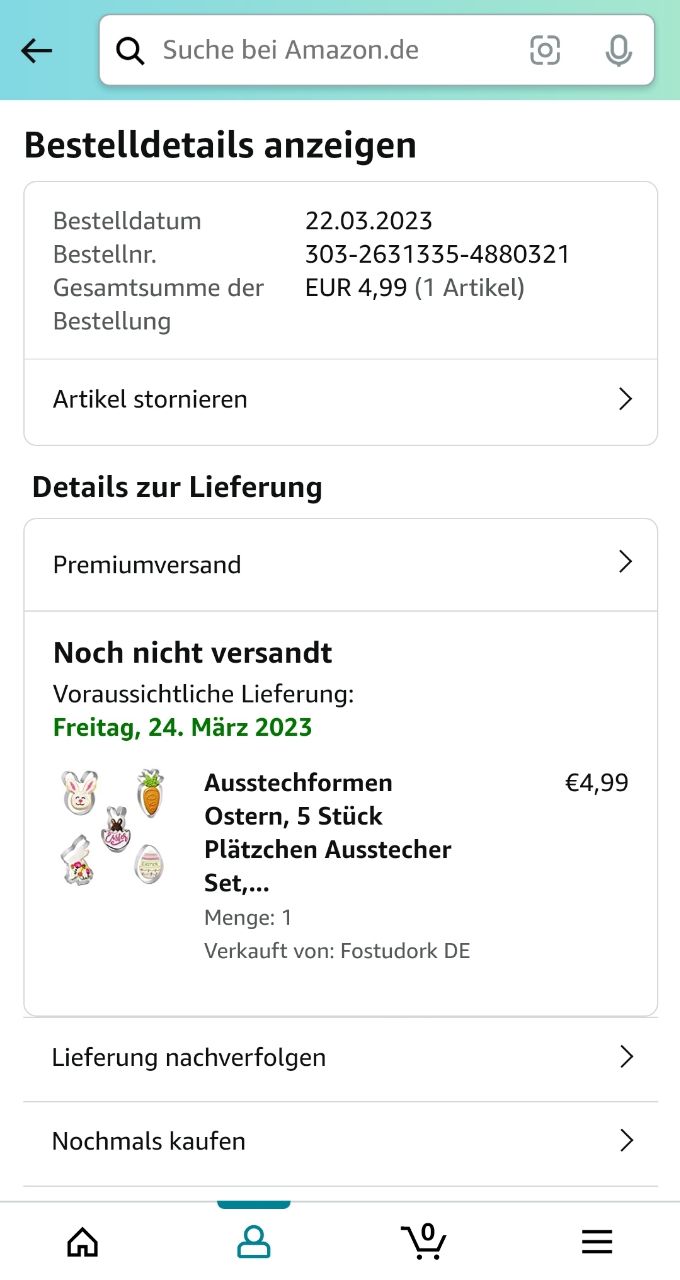Focus the Suche bei Amazon.de field
The width and height of the screenshot is (680, 1280).
[x=330, y=50]
